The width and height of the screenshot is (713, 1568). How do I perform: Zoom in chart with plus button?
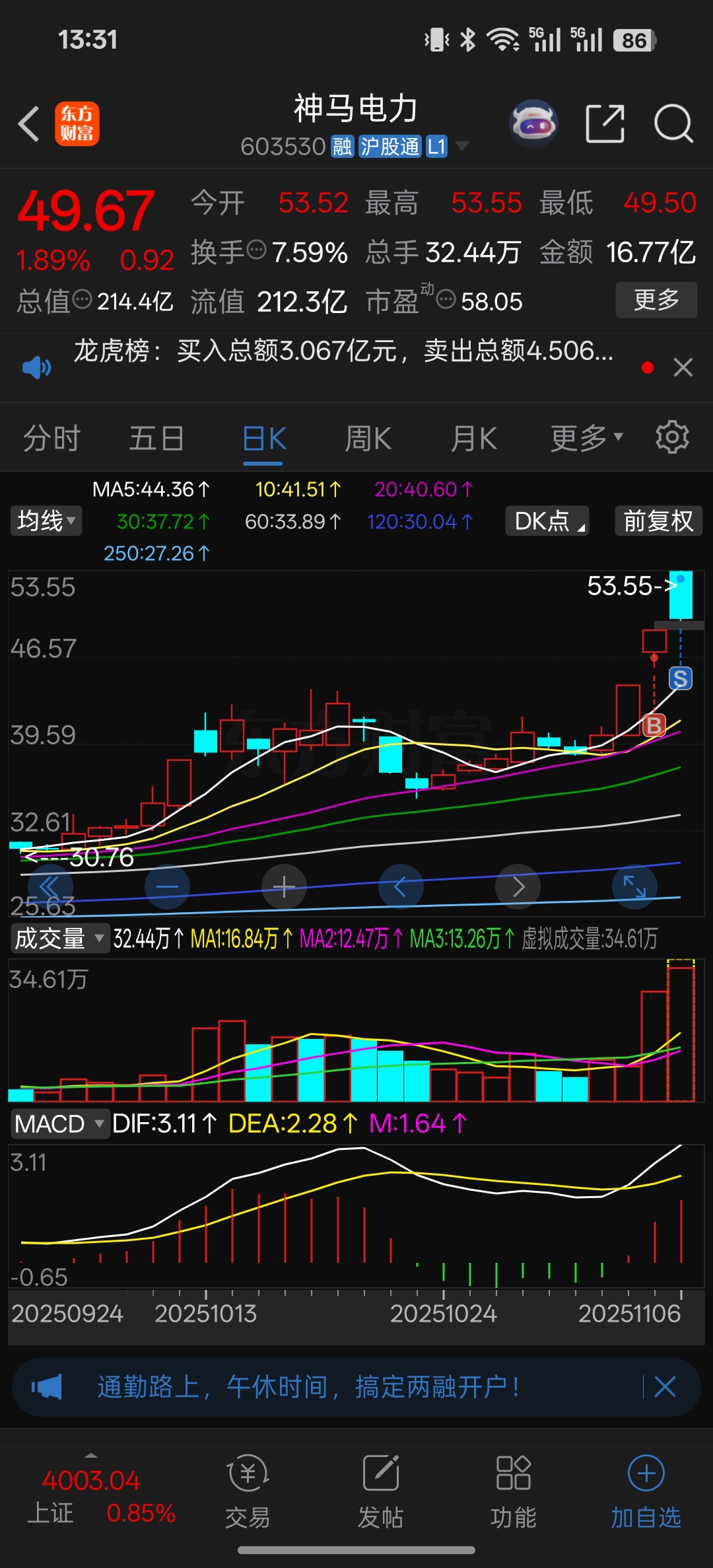click(284, 886)
